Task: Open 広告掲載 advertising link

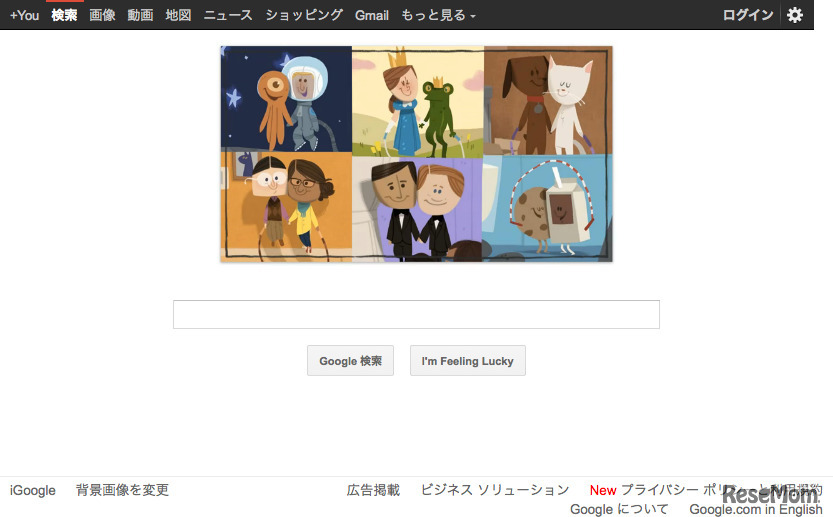Action: coord(373,490)
